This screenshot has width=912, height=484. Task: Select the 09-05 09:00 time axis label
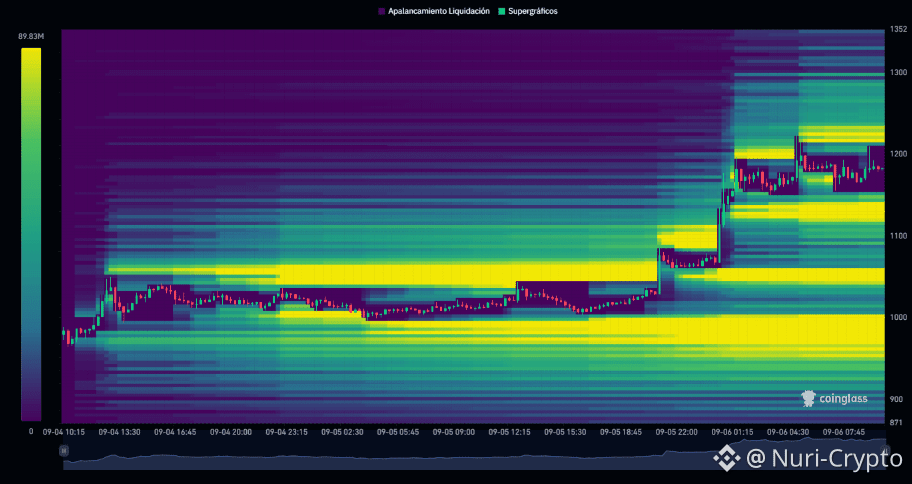(454, 432)
